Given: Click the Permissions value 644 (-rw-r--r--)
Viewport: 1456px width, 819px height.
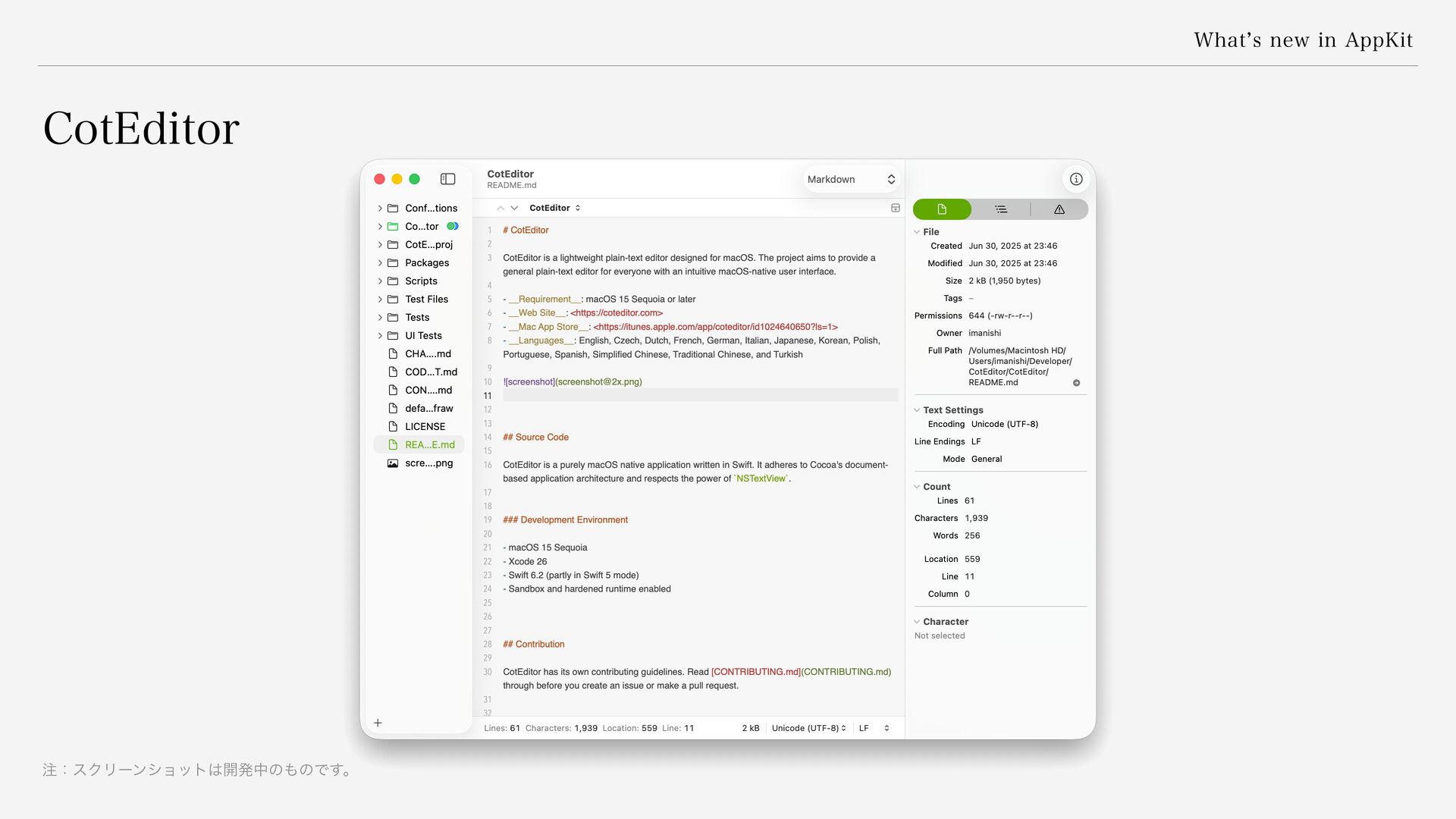Looking at the screenshot, I should (x=1000, y=315).
